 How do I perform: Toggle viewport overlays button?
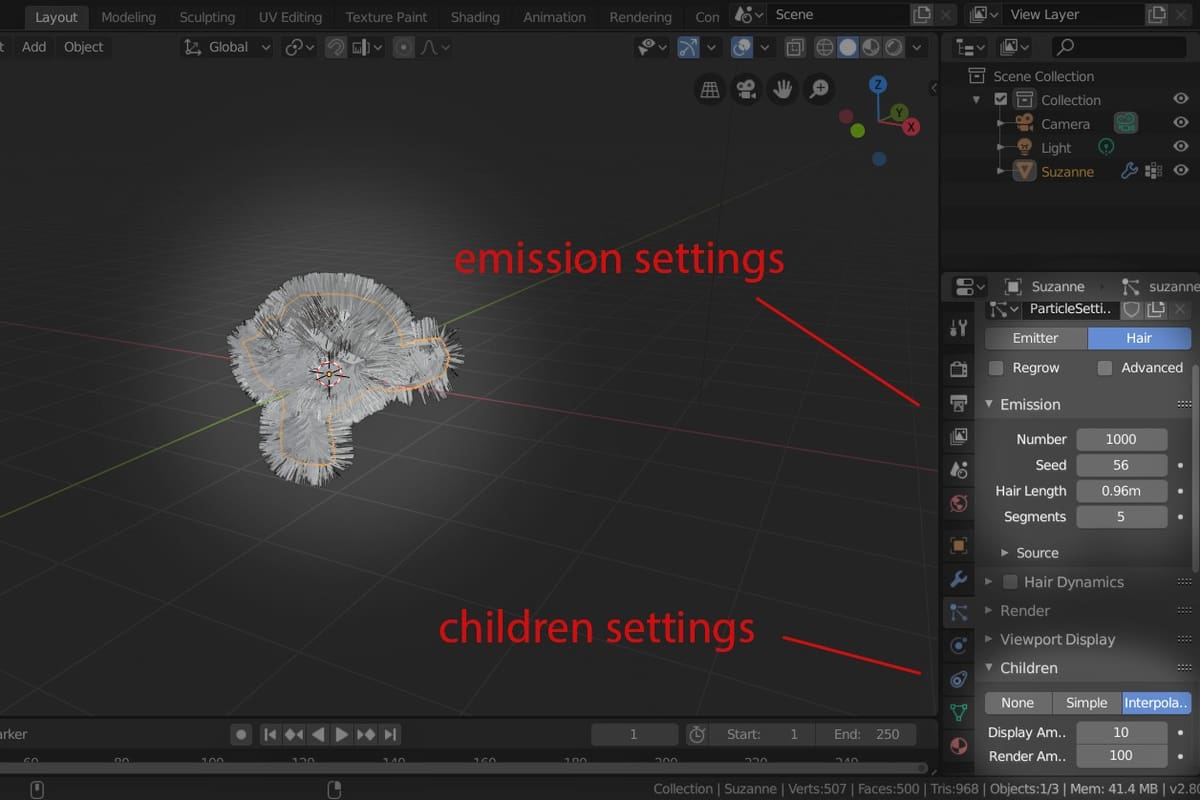[742, 47]
